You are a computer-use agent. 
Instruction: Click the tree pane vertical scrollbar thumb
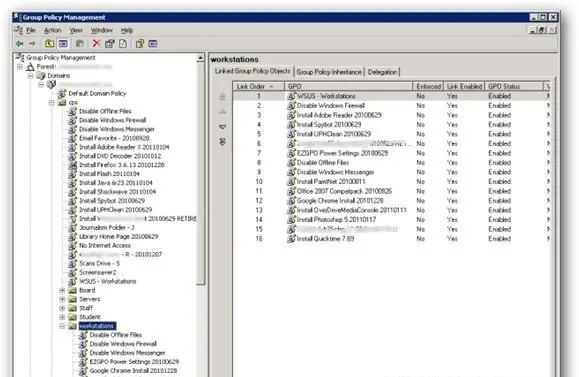pos(201,173)
